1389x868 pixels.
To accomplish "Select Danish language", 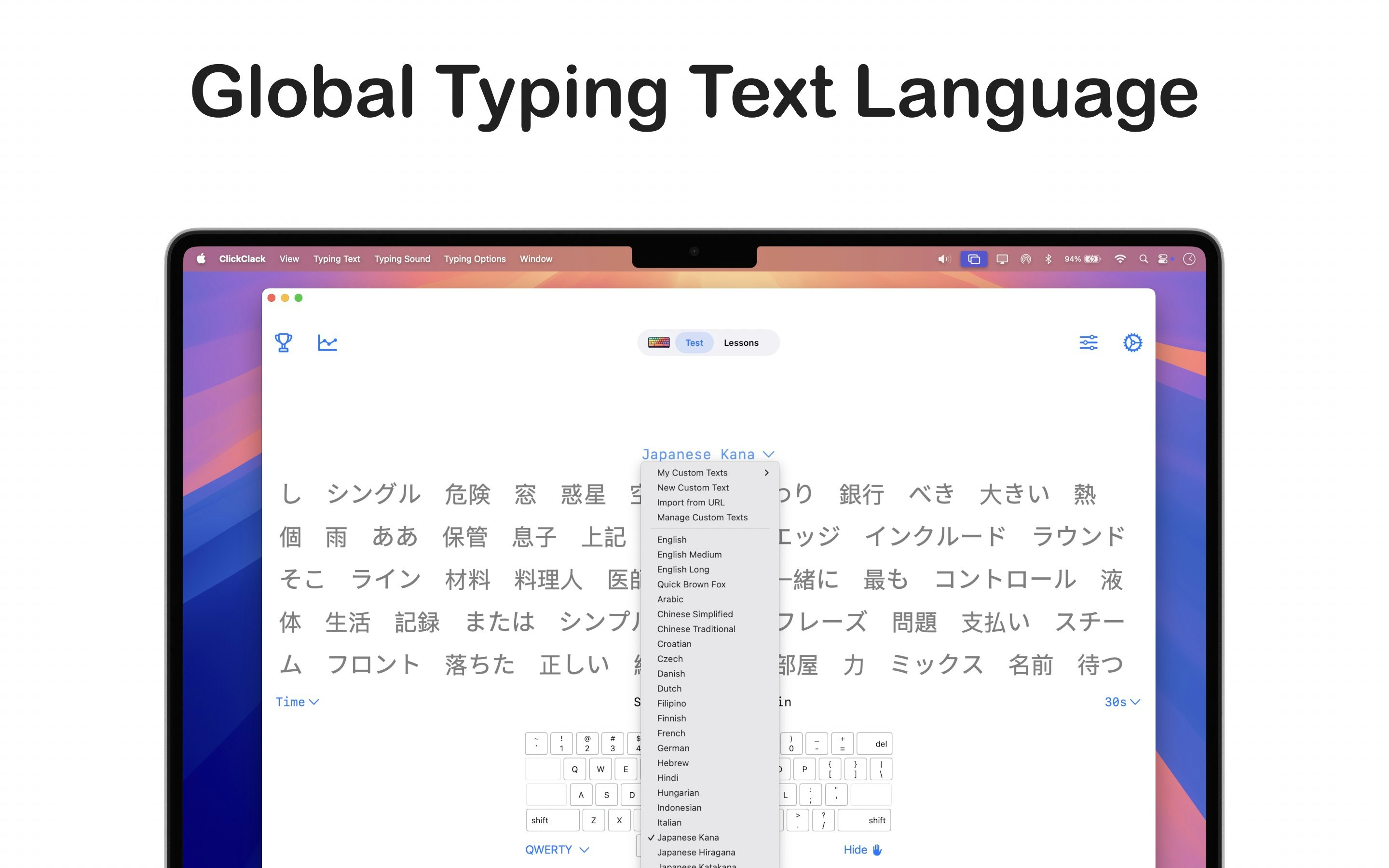I will coord(710,674).
